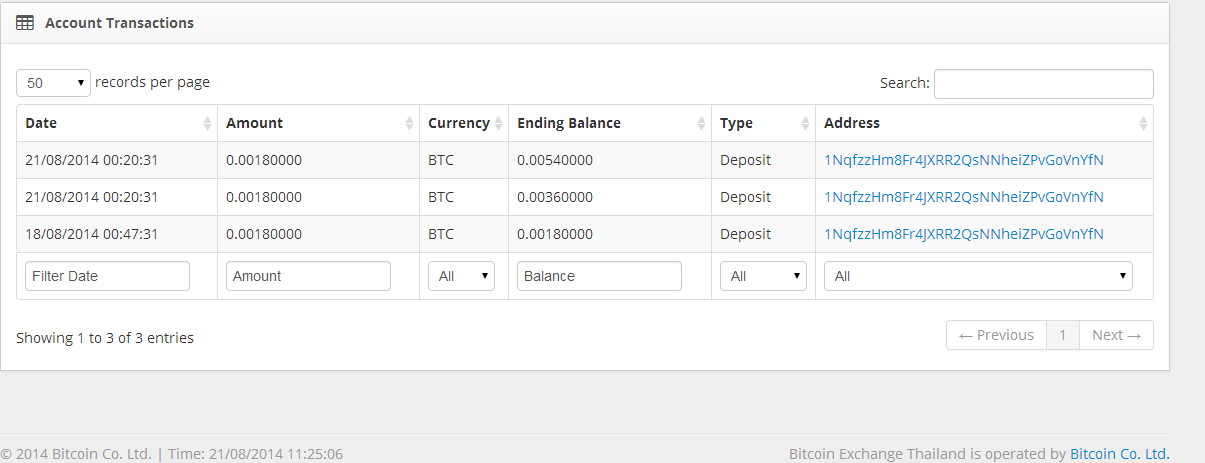This screenshot has height=463, width=1205.
Task: Click the Balance filter field
Action: point(599,276)
